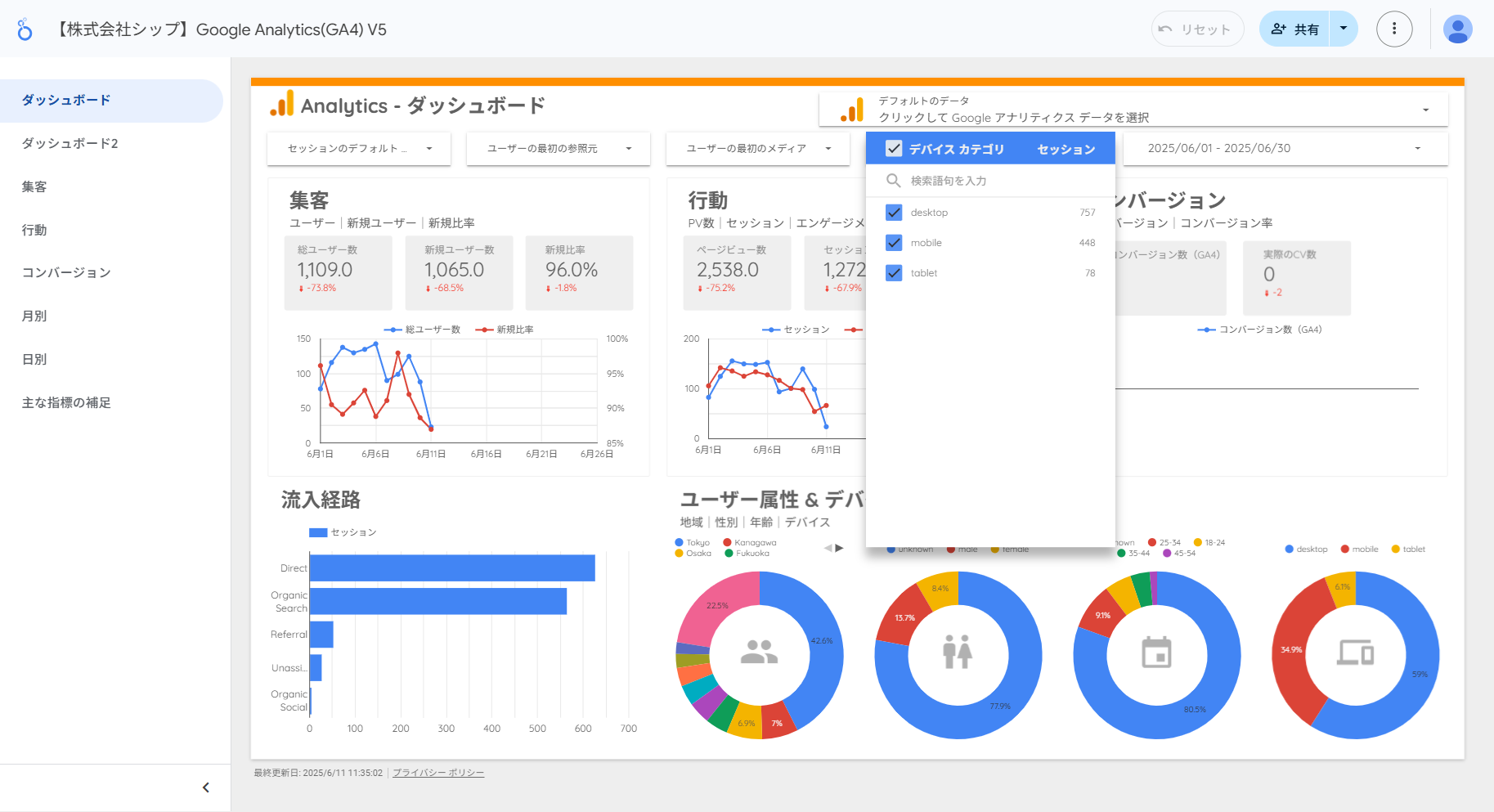Click the デバイス カテゴリ filter header

(957, 149)
